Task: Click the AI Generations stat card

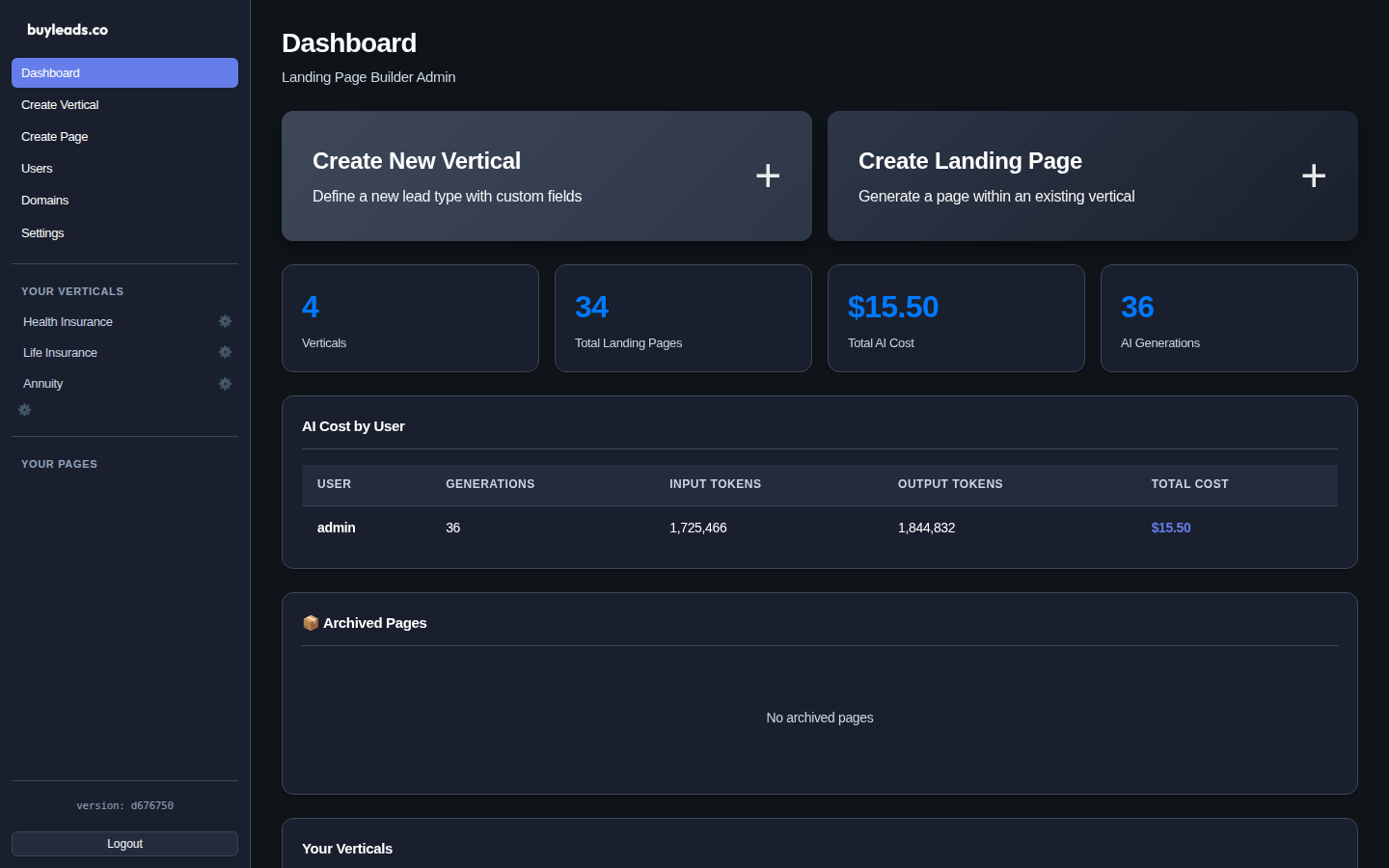Action: (1229, 318)
